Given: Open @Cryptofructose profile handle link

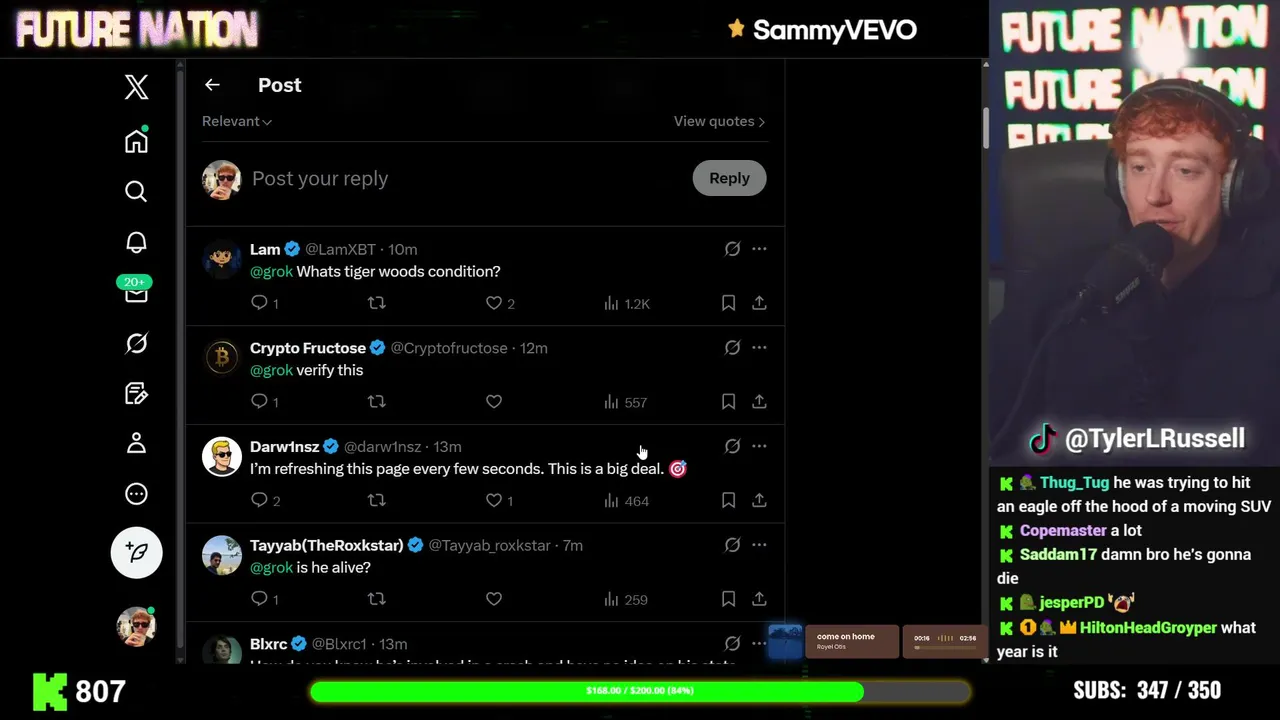Looking at the screenshot, I should click(x=449, y=348).
